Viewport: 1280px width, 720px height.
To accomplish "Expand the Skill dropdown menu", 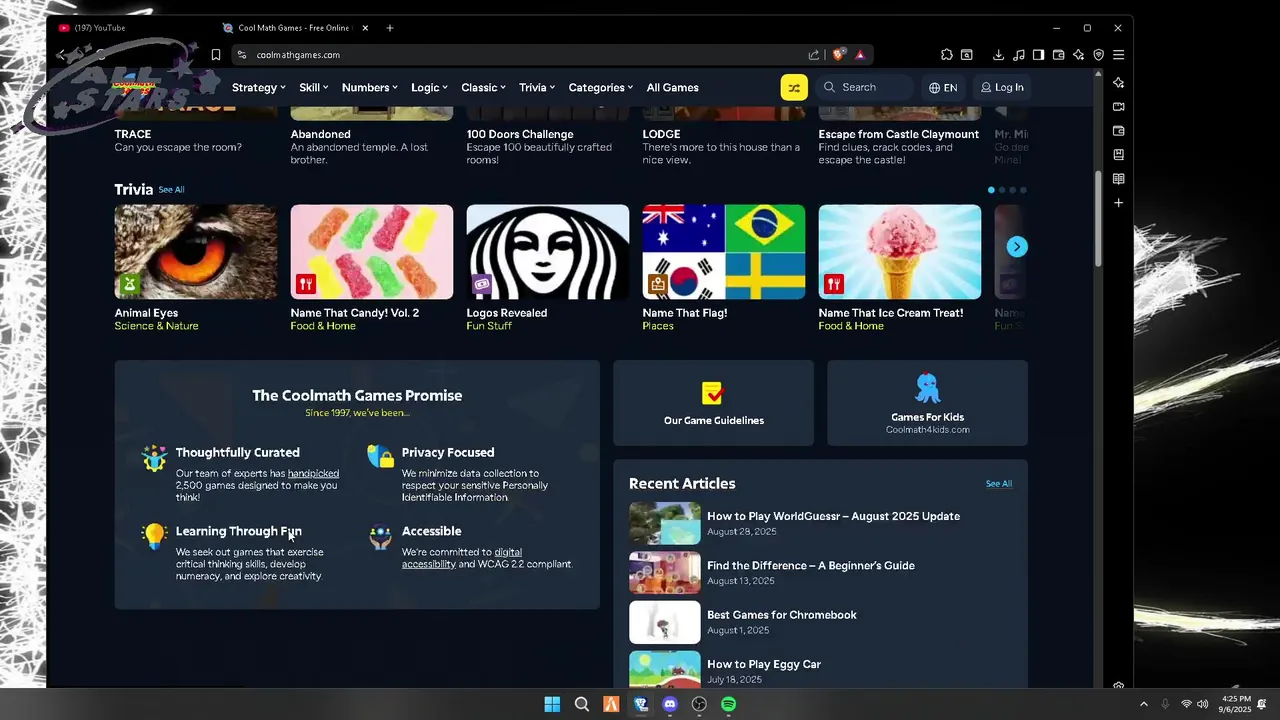I will point(314,87).
